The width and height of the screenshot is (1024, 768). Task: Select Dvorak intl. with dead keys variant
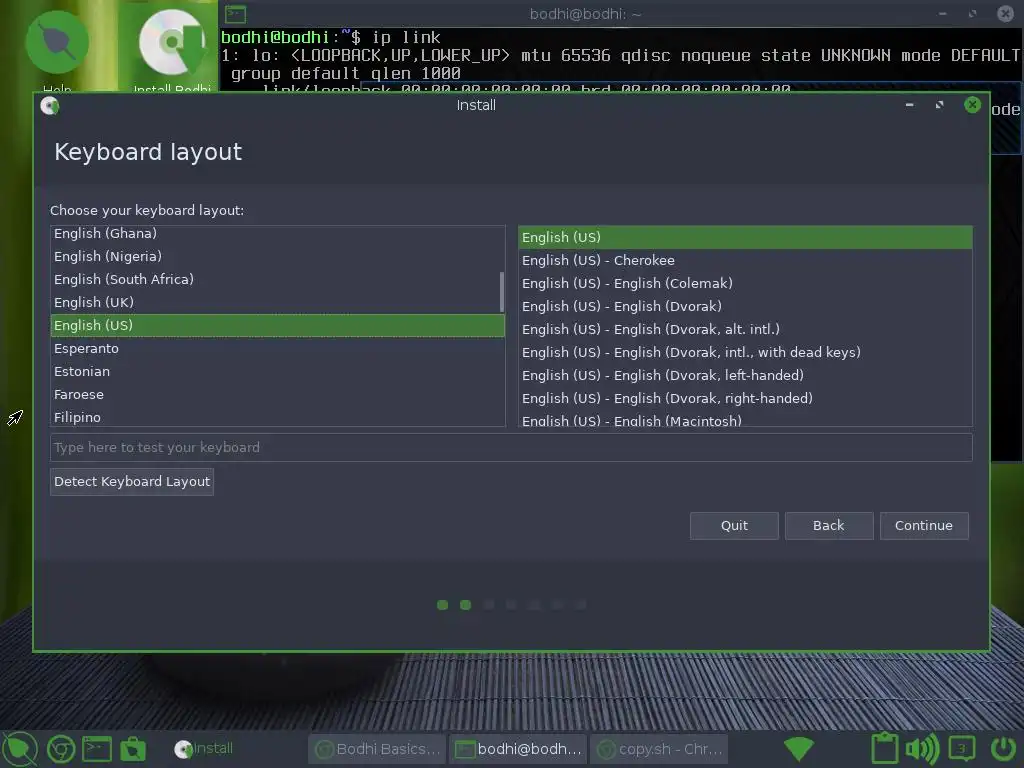click(x=745, y=353)
